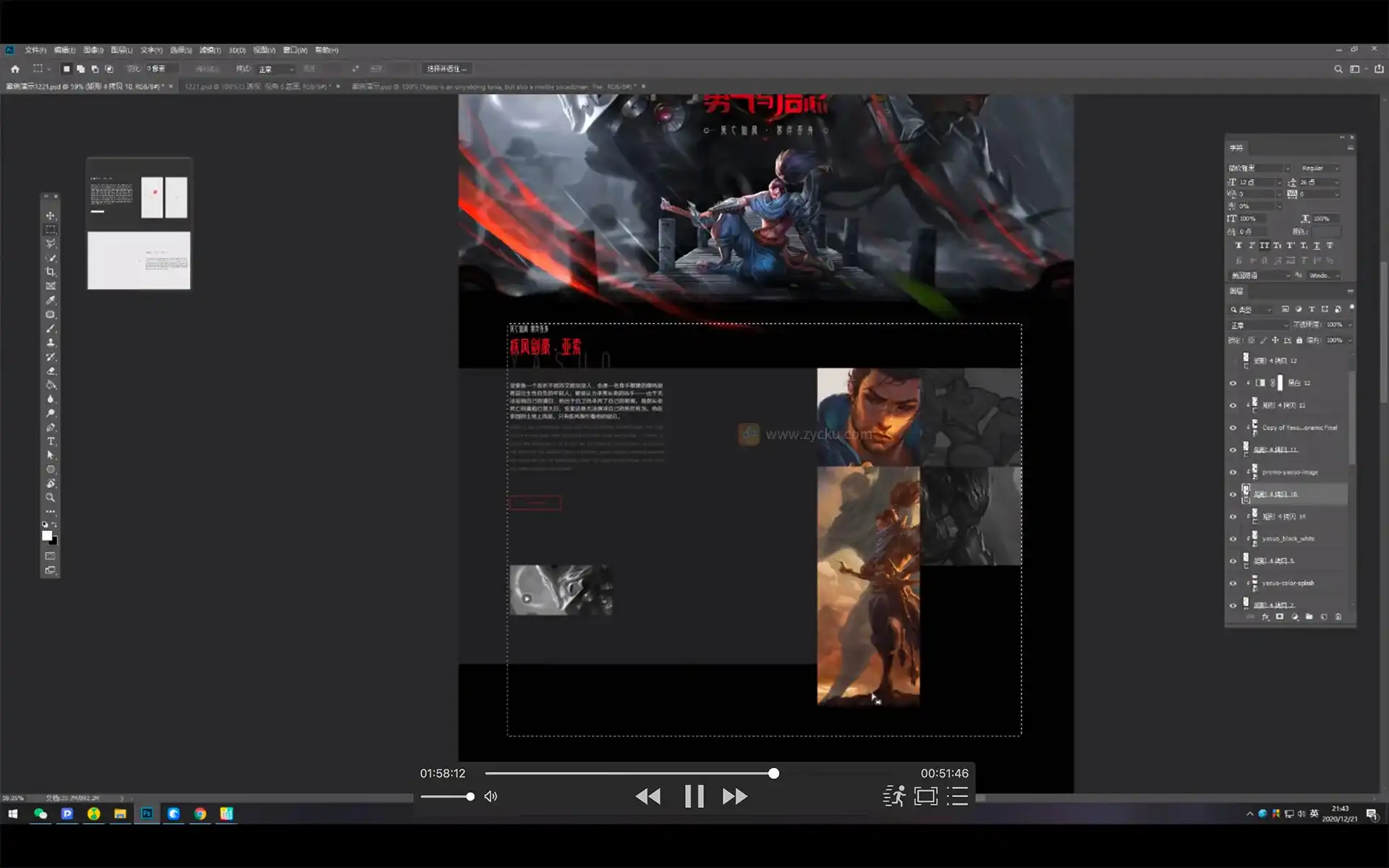
Task: Add a layer mask from Layers footer
Action: coord(1280,617)
